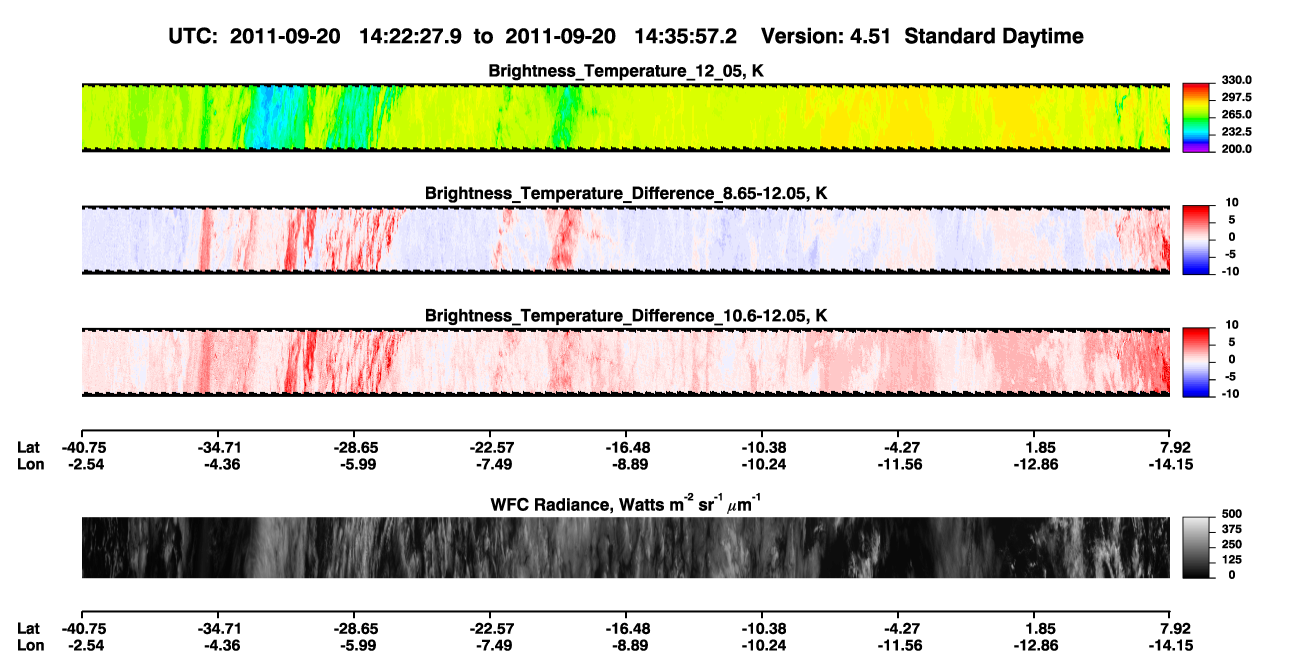Click the 125 label on the radiance colorbar
Viewport: 1300px width, 667px height.
(1231, 559)
